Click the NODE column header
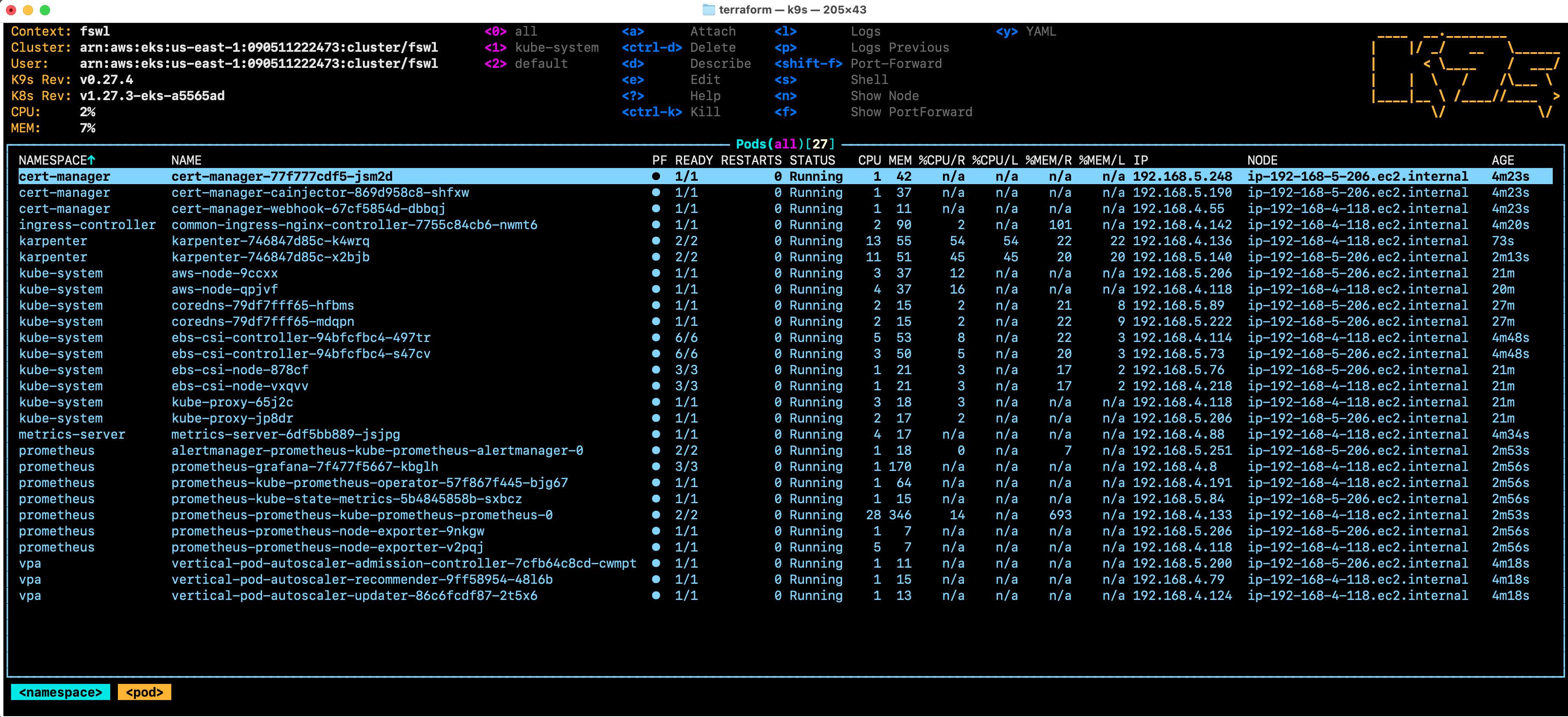The image size is (1568, 717). (x=1262, y=160)
